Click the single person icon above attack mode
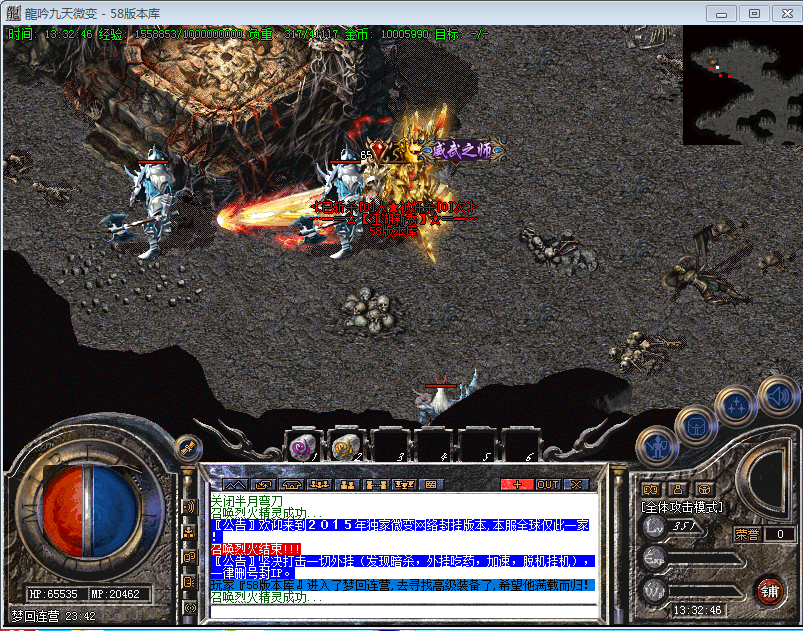Screen dimensions: 803x631 pos(678,489)
